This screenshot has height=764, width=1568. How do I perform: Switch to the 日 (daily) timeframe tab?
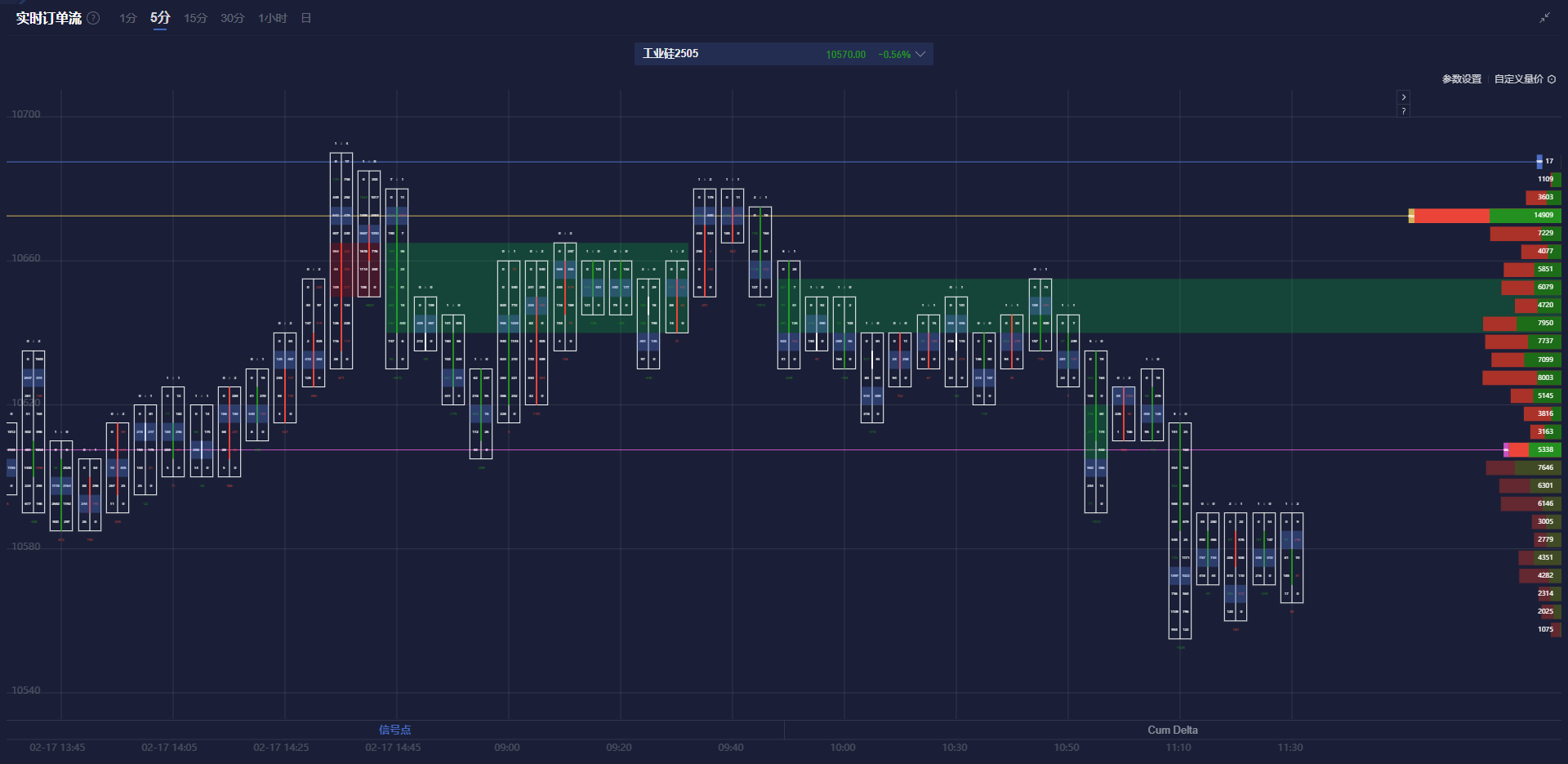click(x=305, y=18)
